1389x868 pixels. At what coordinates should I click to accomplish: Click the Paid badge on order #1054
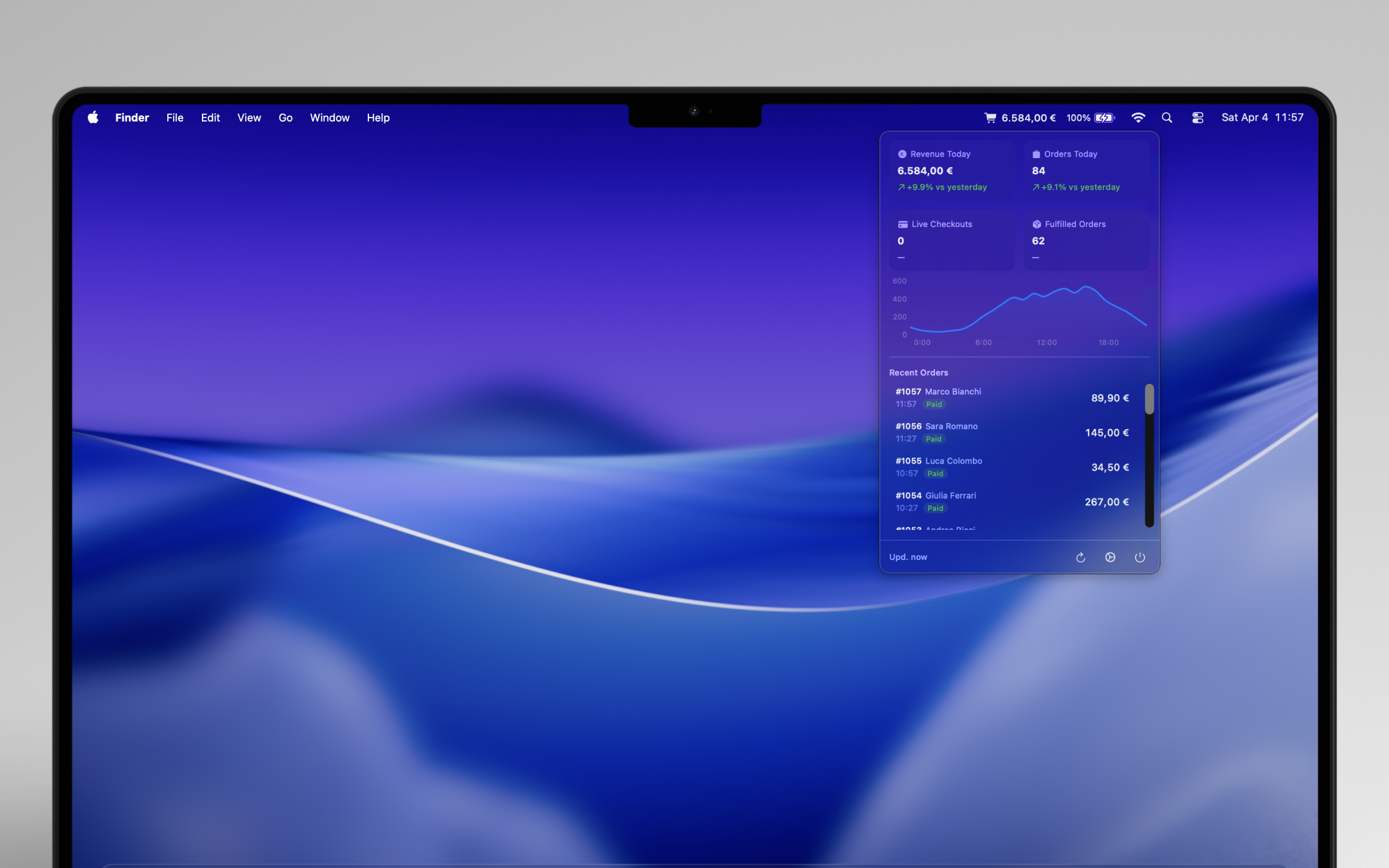(x=935, y=509)
